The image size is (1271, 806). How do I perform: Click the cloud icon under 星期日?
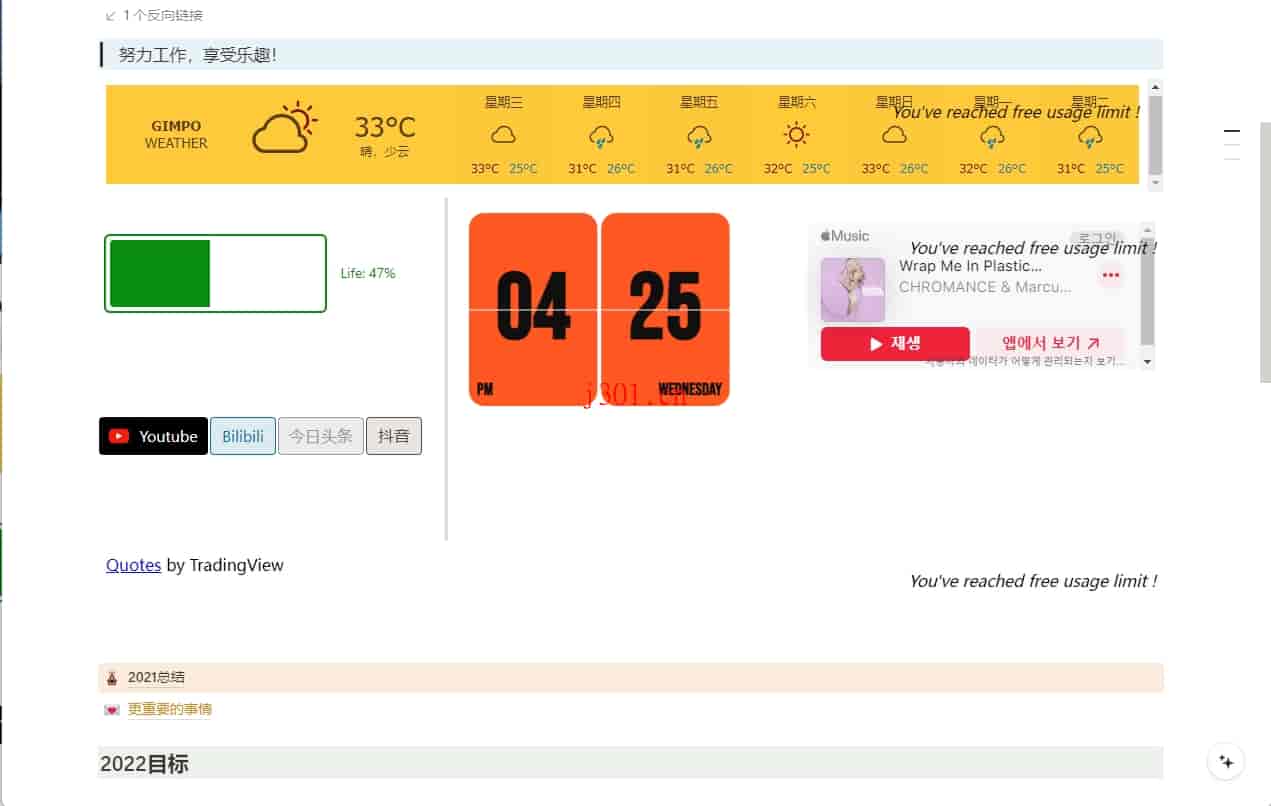pyautogui.click(x=894, y=135)
